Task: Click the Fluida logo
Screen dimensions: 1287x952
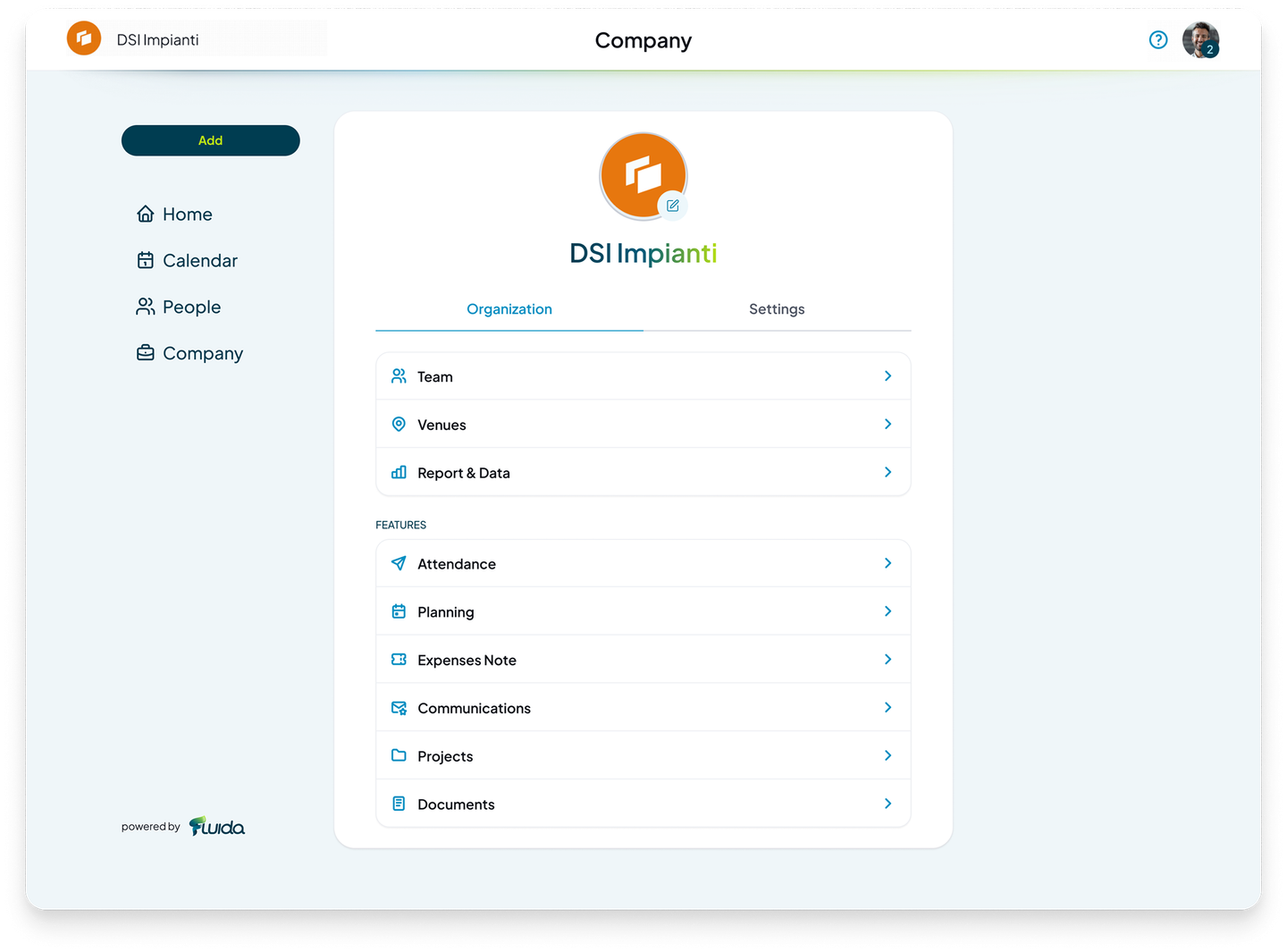Action: [217, 826]
